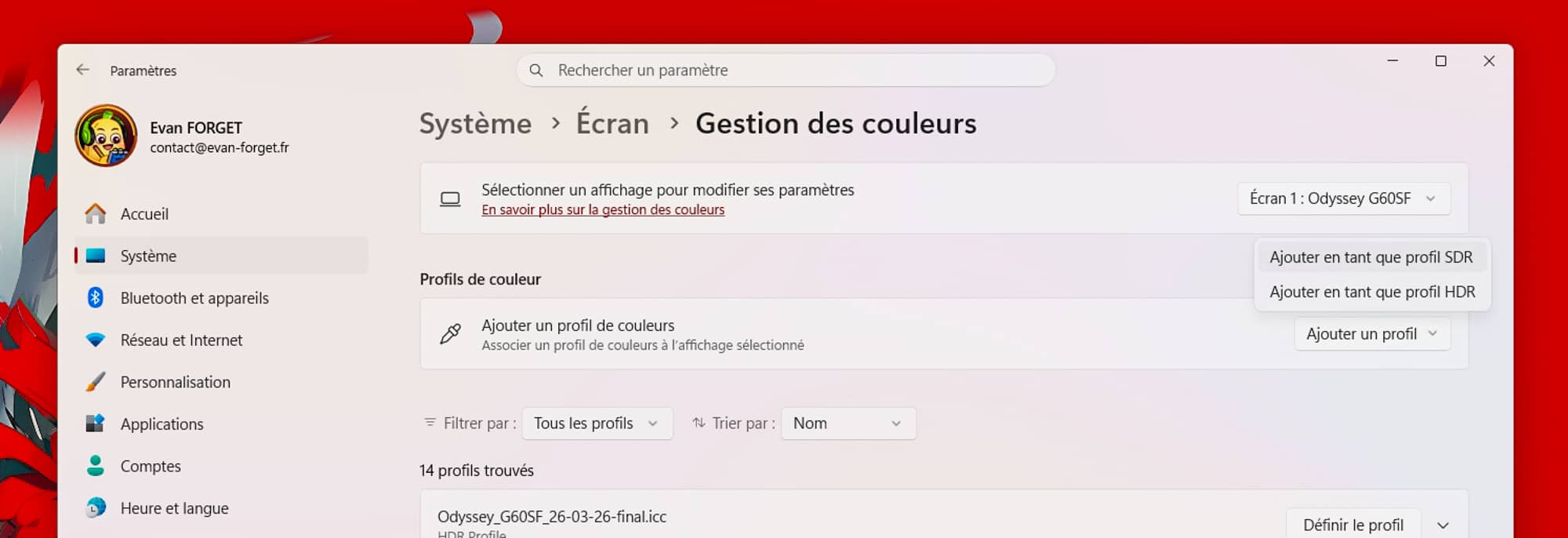The height and width of the screenshot is (538, 1568).
Task: Toggle the Ajouter un profil dropdown button
Action: (x=1372, y=334)
